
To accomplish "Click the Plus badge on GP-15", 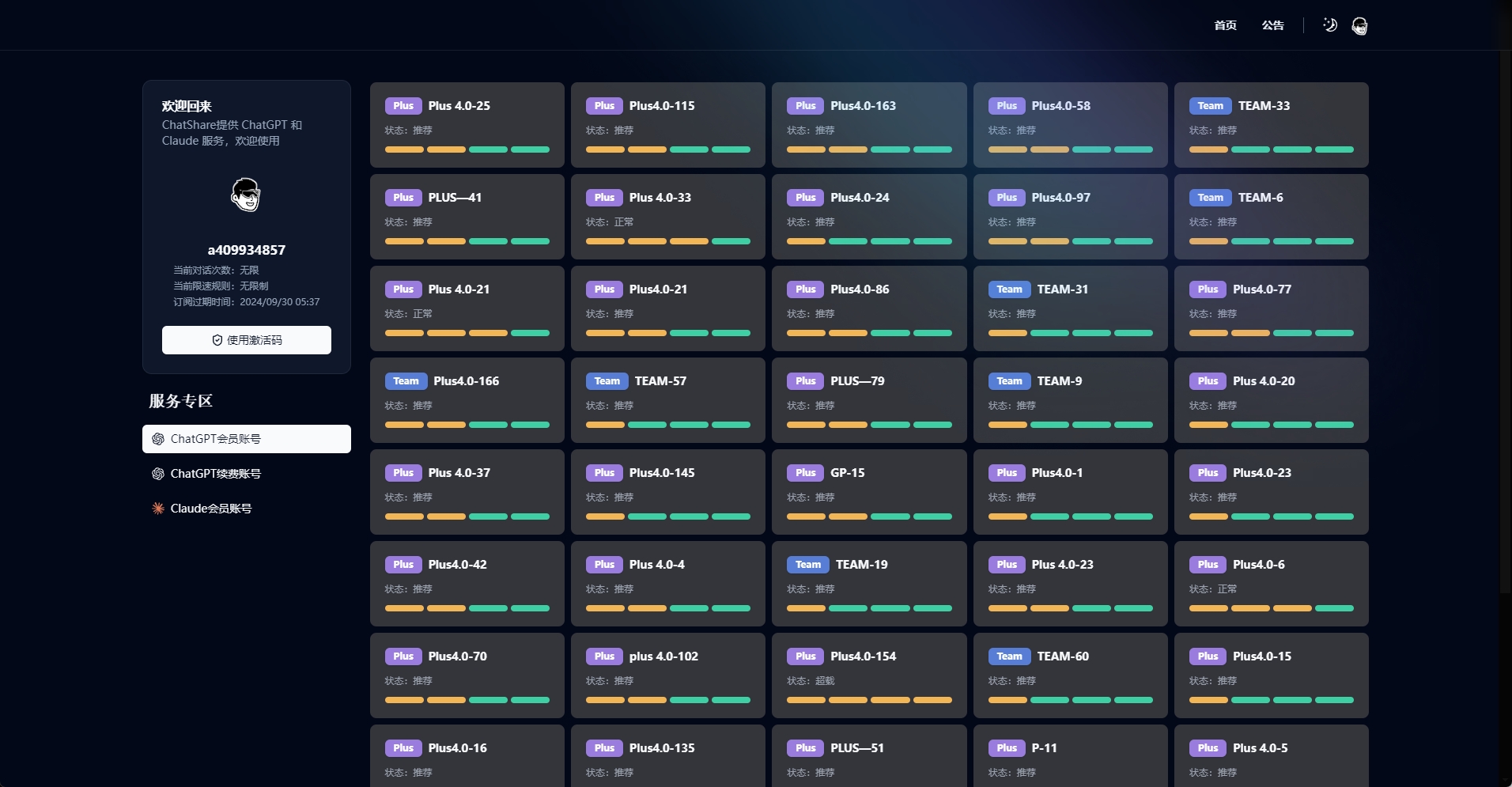I will [805, 473].
